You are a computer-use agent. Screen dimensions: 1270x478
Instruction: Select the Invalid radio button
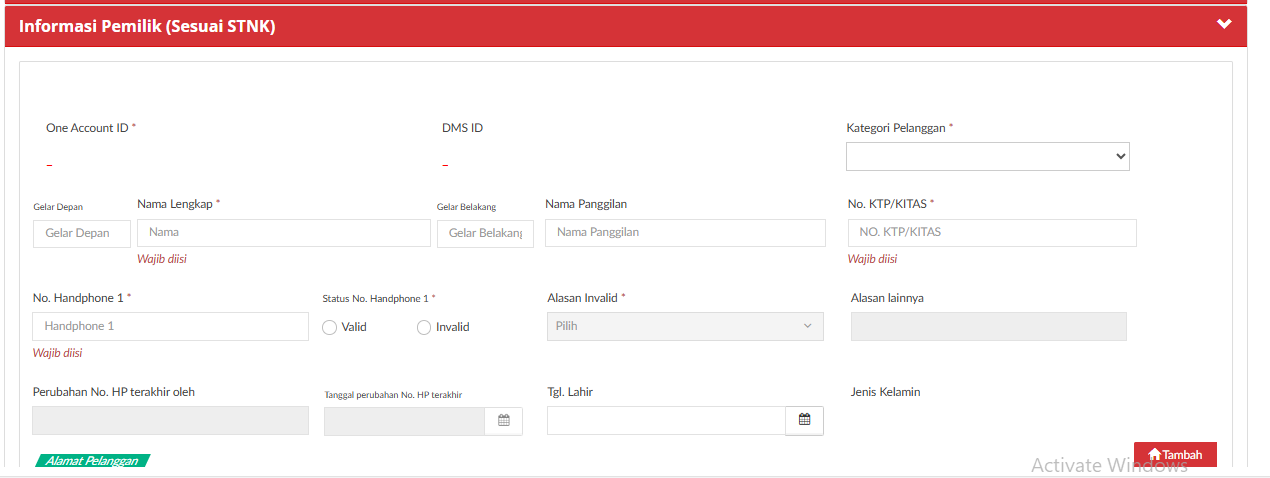(424, 327)
